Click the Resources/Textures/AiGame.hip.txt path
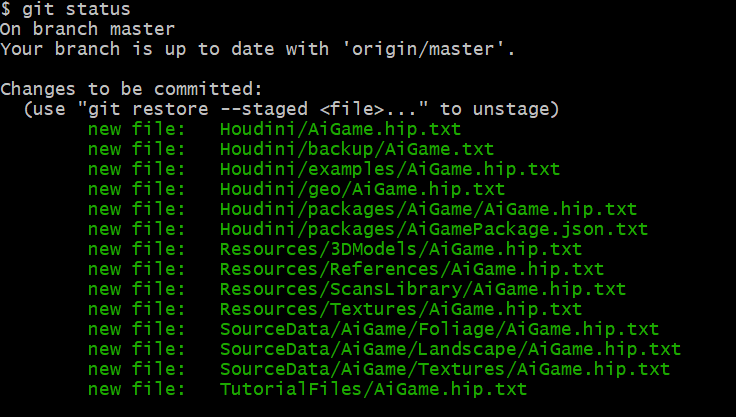The height and width of the screenshot is (417, 736). tap(400, 309)
